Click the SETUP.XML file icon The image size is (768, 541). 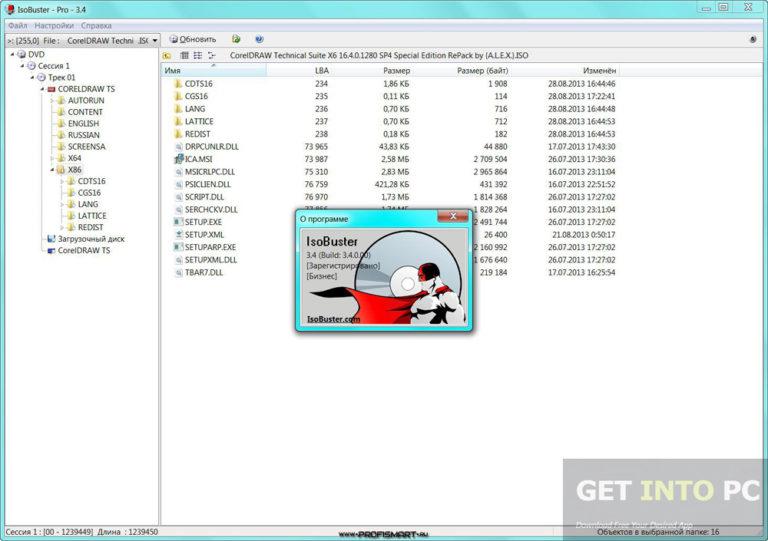click(x=179, y=235)
